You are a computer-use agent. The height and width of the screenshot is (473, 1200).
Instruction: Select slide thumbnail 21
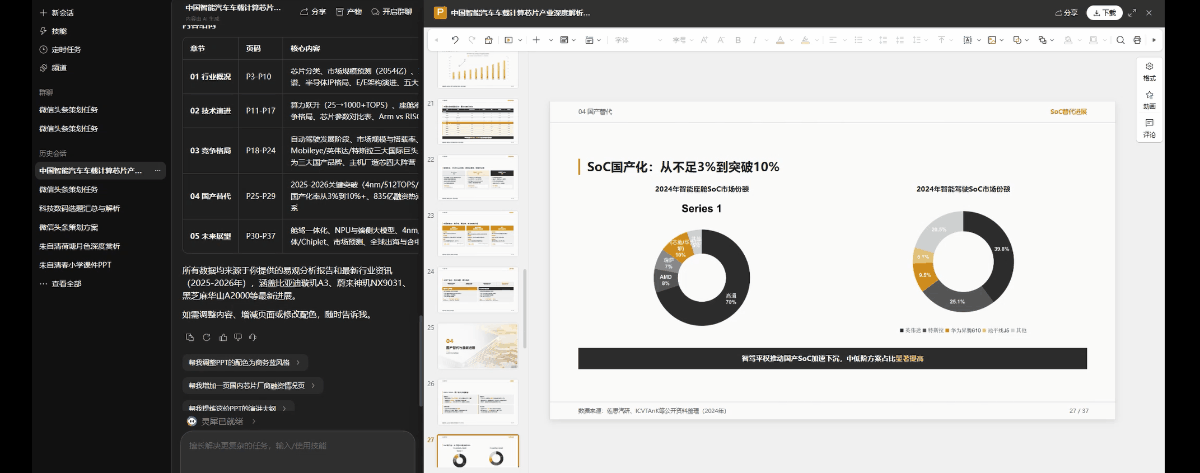click(x=476, y=121)
